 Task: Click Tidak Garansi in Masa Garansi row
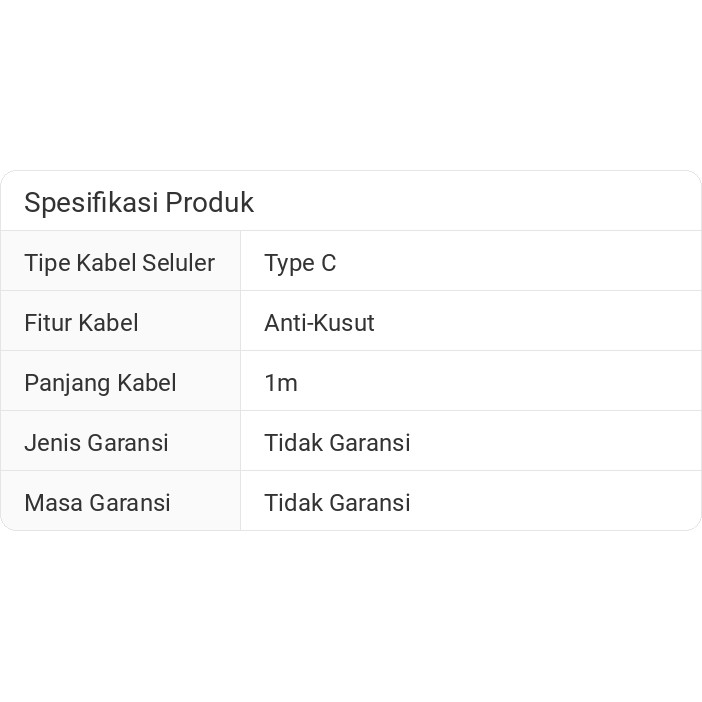(337, 503)
